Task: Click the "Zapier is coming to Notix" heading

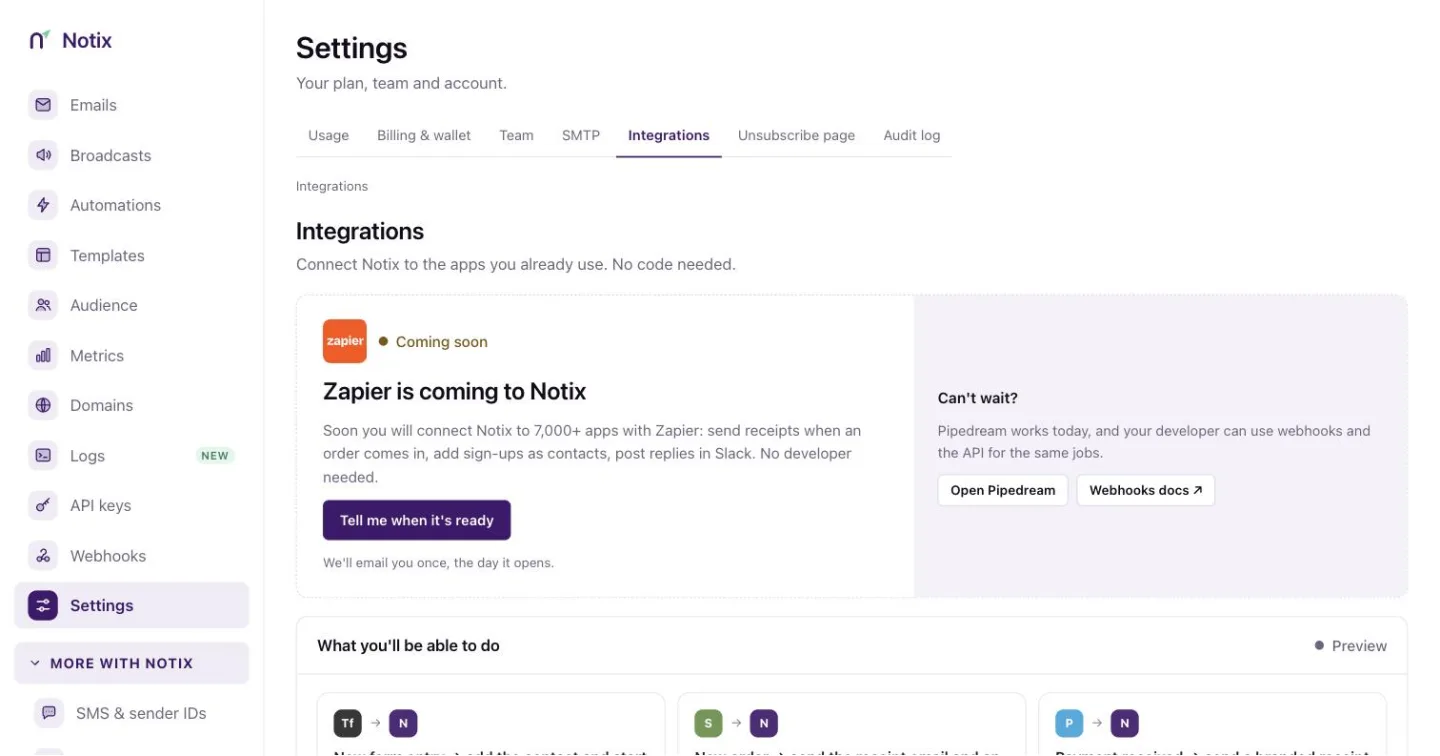Action: (455, 391)
